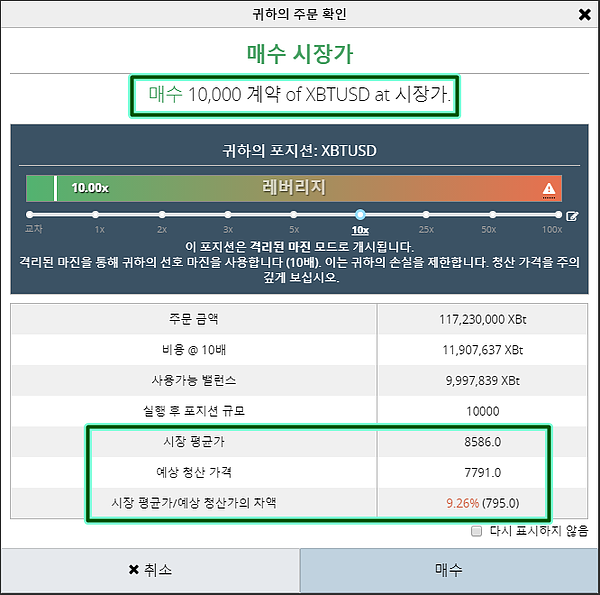Click the 주문 금액 row value
Image resolution: width=600 pixels, height=595 pixels.
coord(483,319)
